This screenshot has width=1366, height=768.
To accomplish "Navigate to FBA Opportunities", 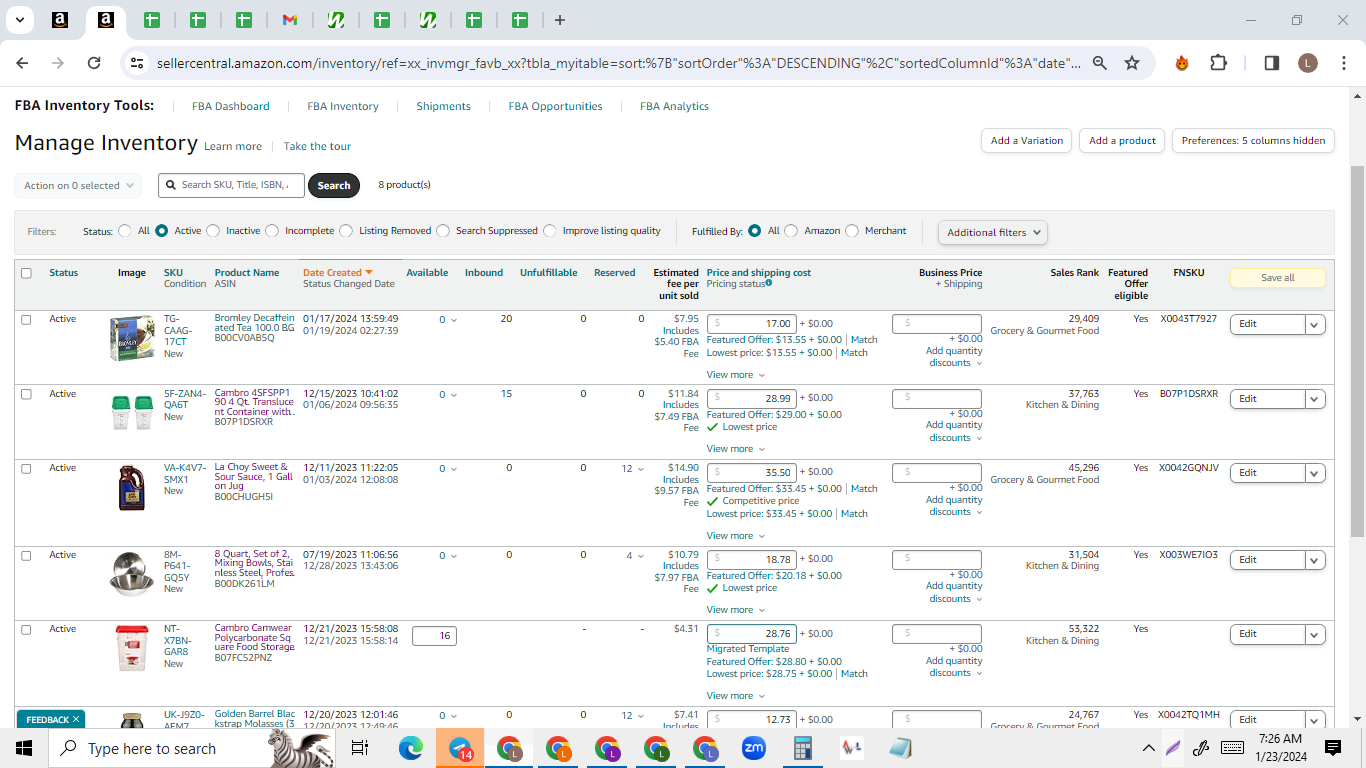I will pyautogui.click(x=555, y=106).
